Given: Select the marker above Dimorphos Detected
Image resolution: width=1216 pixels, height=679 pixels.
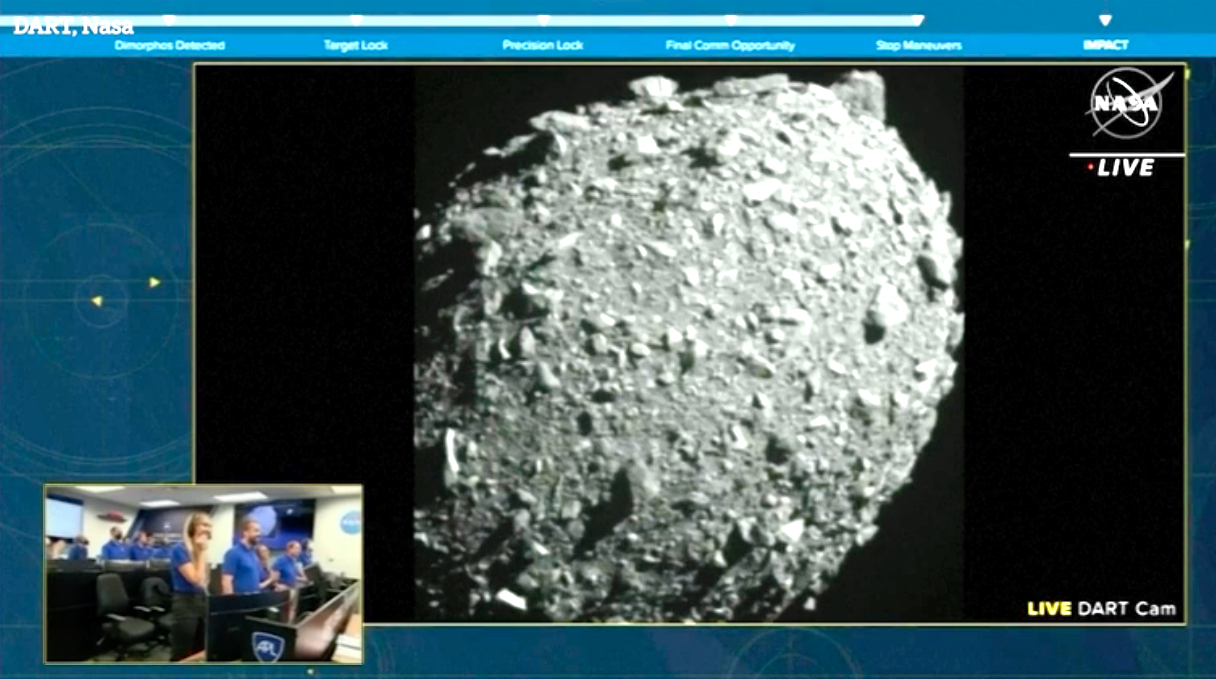Looking at the screenshot, I should click(x=169, y=20).
